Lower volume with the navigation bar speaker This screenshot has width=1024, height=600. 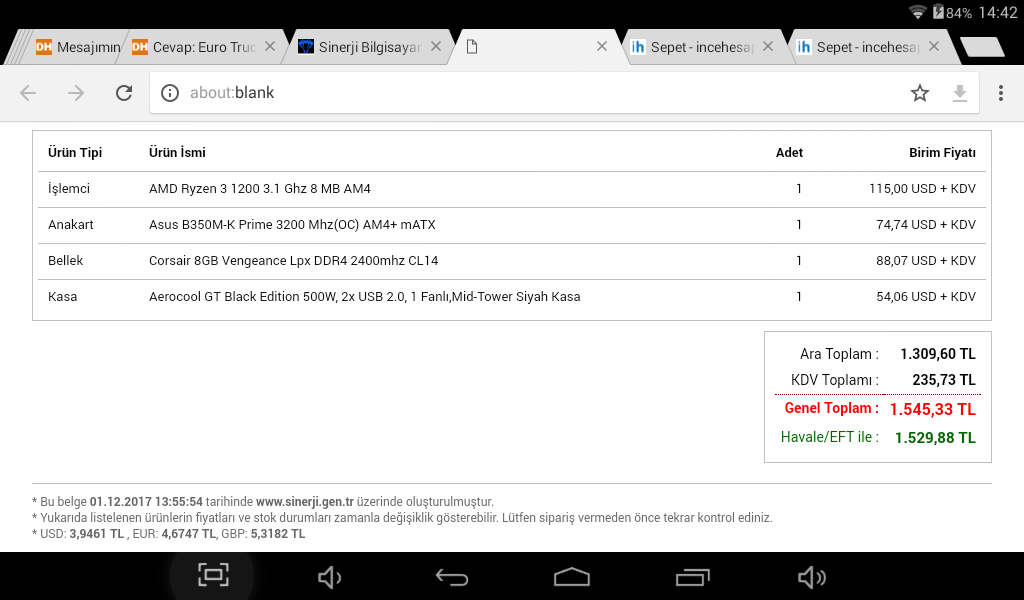(x=329, y=577)
